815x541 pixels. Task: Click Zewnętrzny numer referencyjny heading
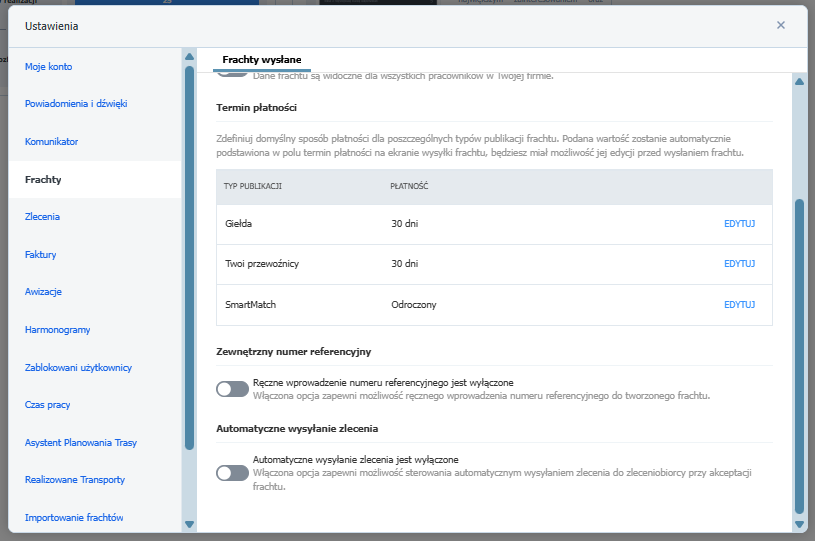tap(294, 352)
